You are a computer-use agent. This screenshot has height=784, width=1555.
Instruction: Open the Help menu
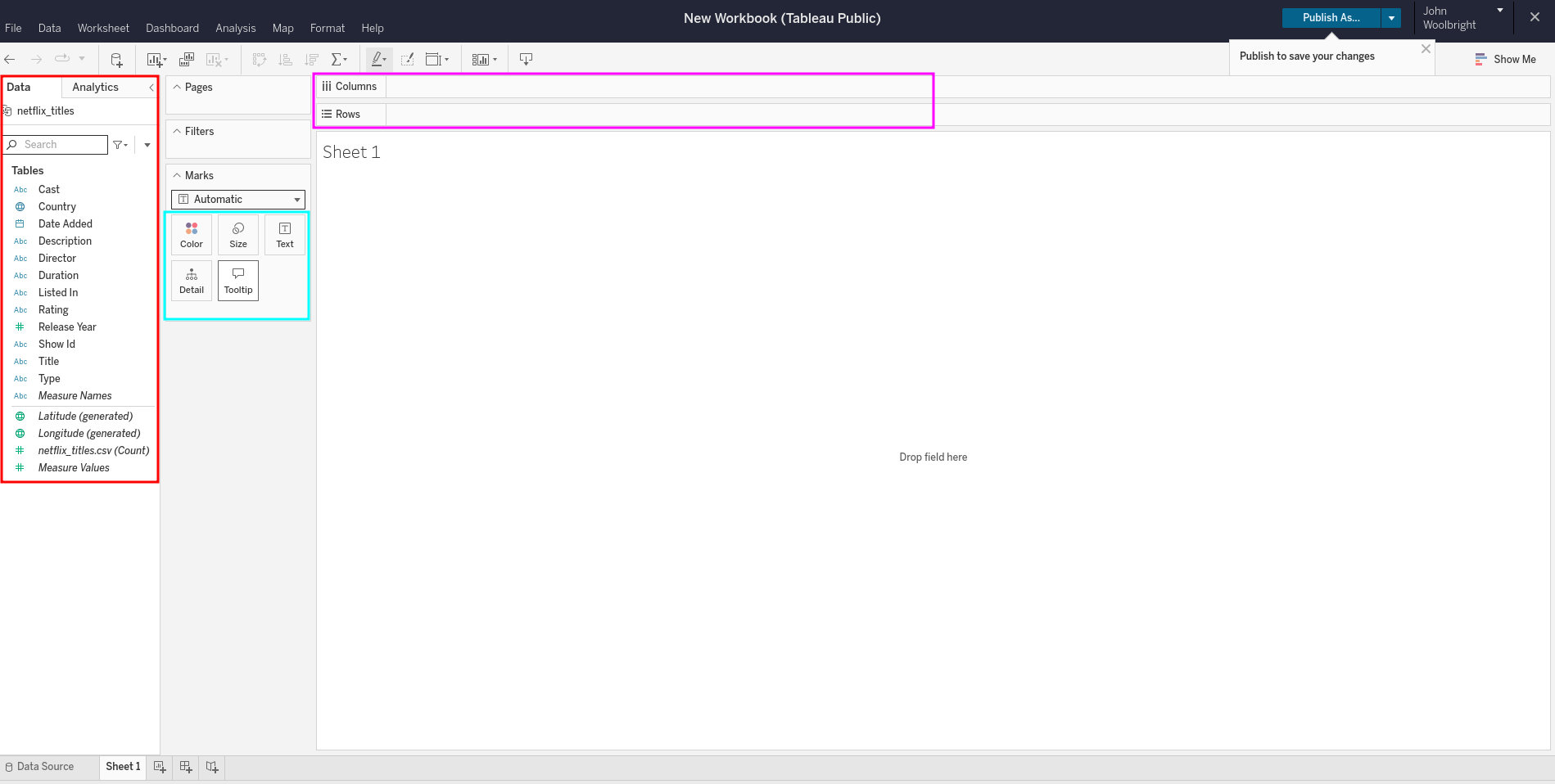pyautogui.click(x=373, y=28)
